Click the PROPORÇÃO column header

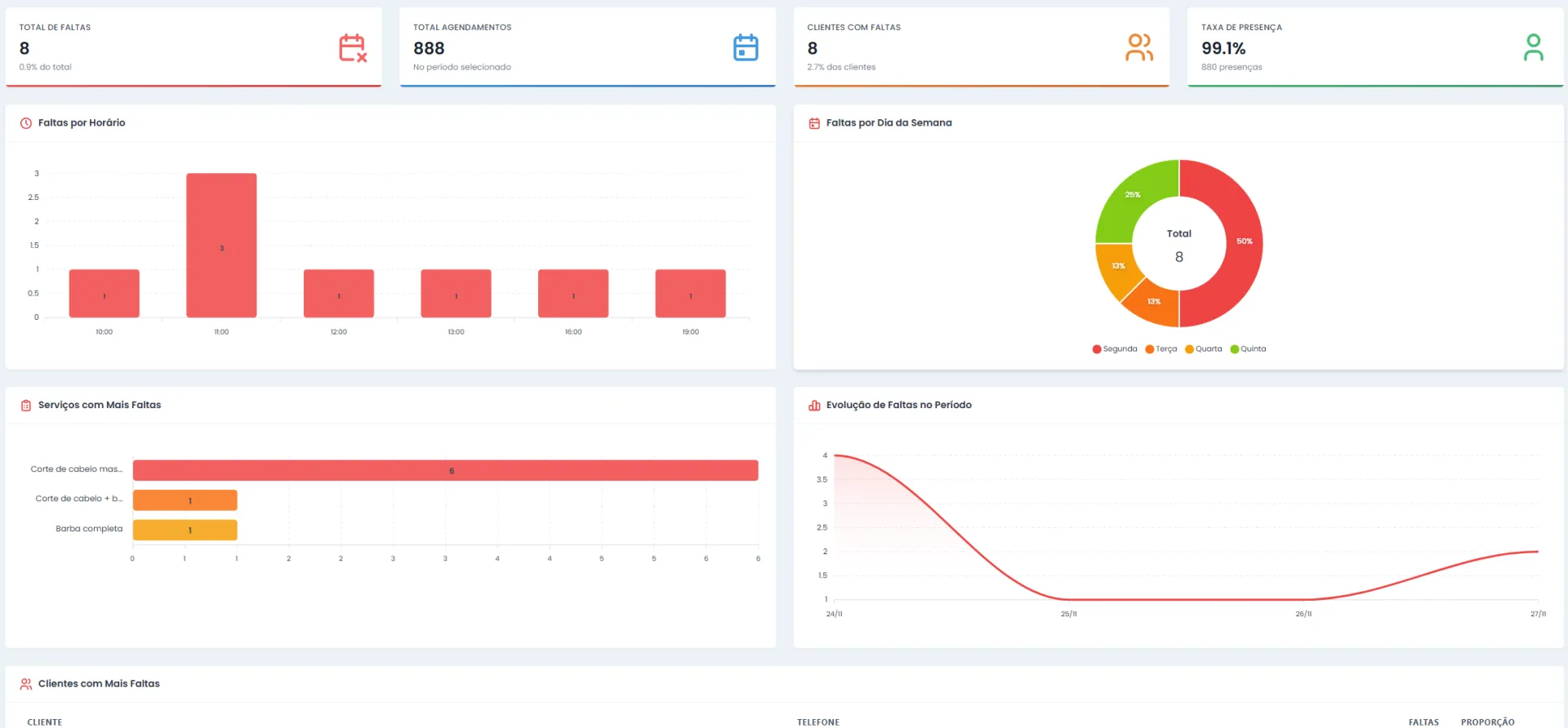[x=1487, y=722]
